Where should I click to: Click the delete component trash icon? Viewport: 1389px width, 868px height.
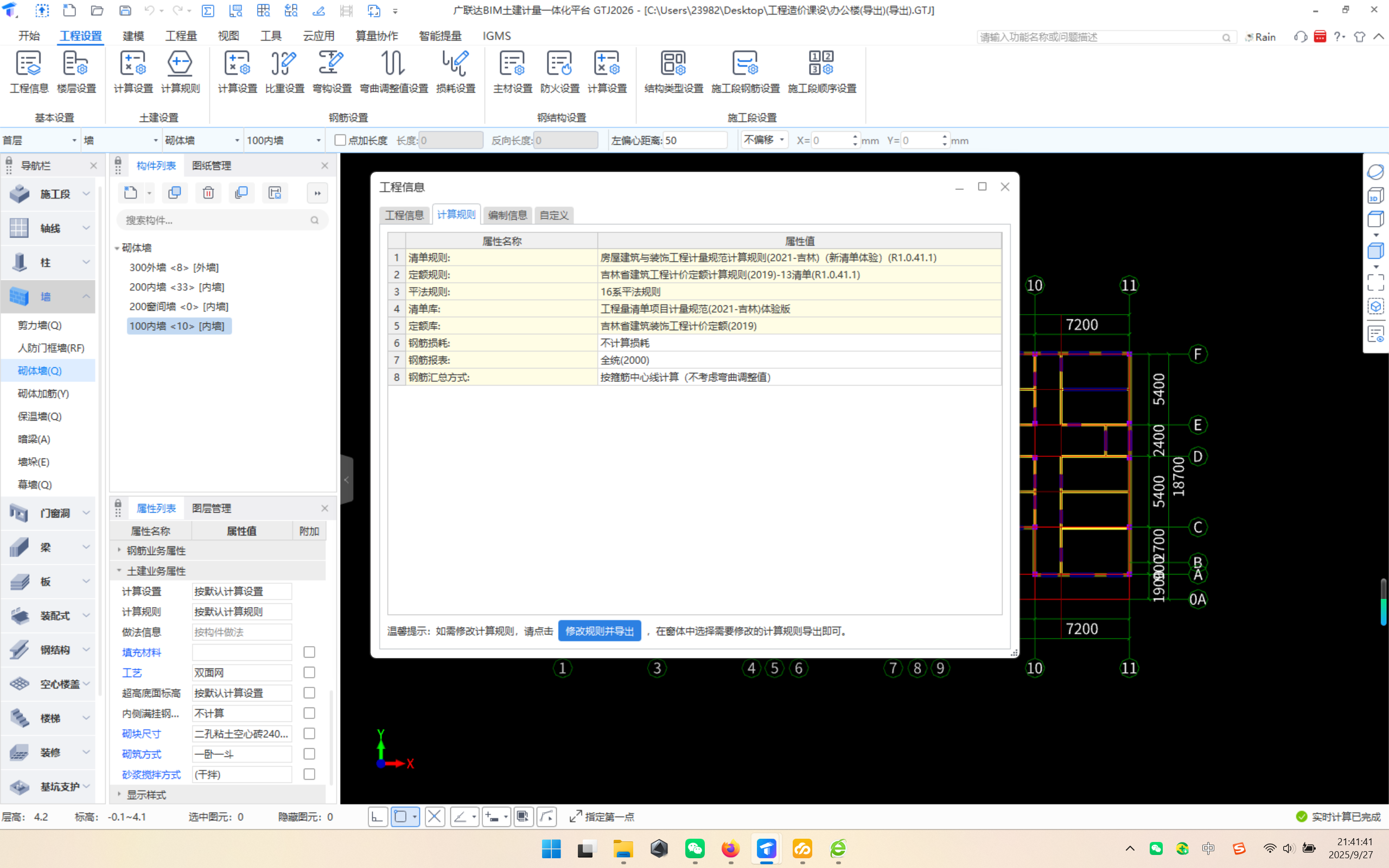208,193
